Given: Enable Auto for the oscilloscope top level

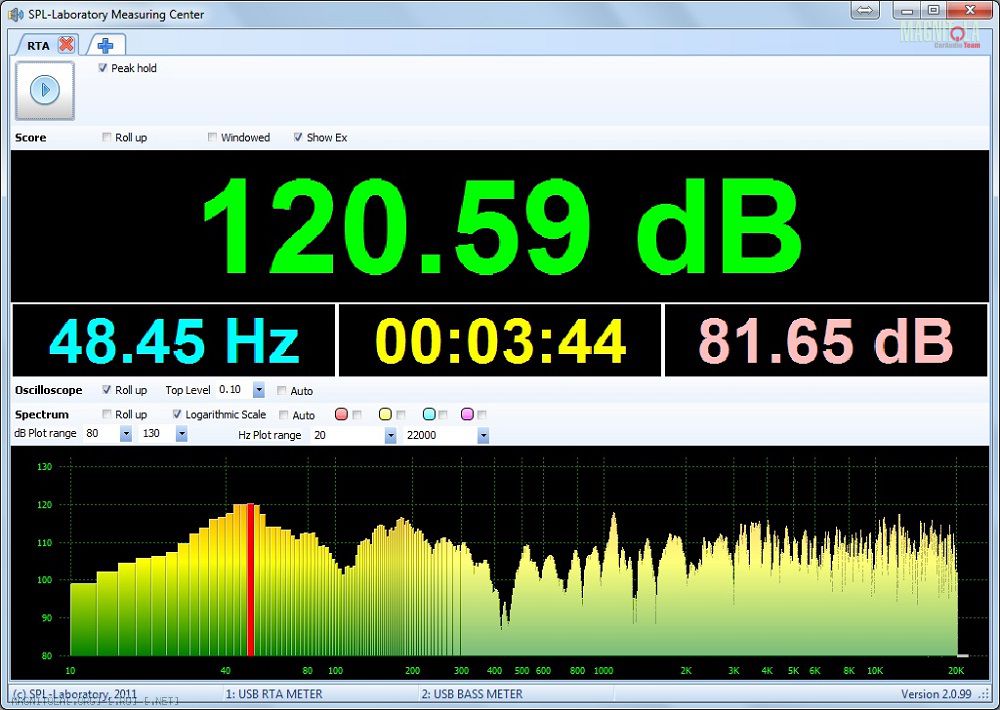Looking at the screenshot, I should (x=282, y=391).
